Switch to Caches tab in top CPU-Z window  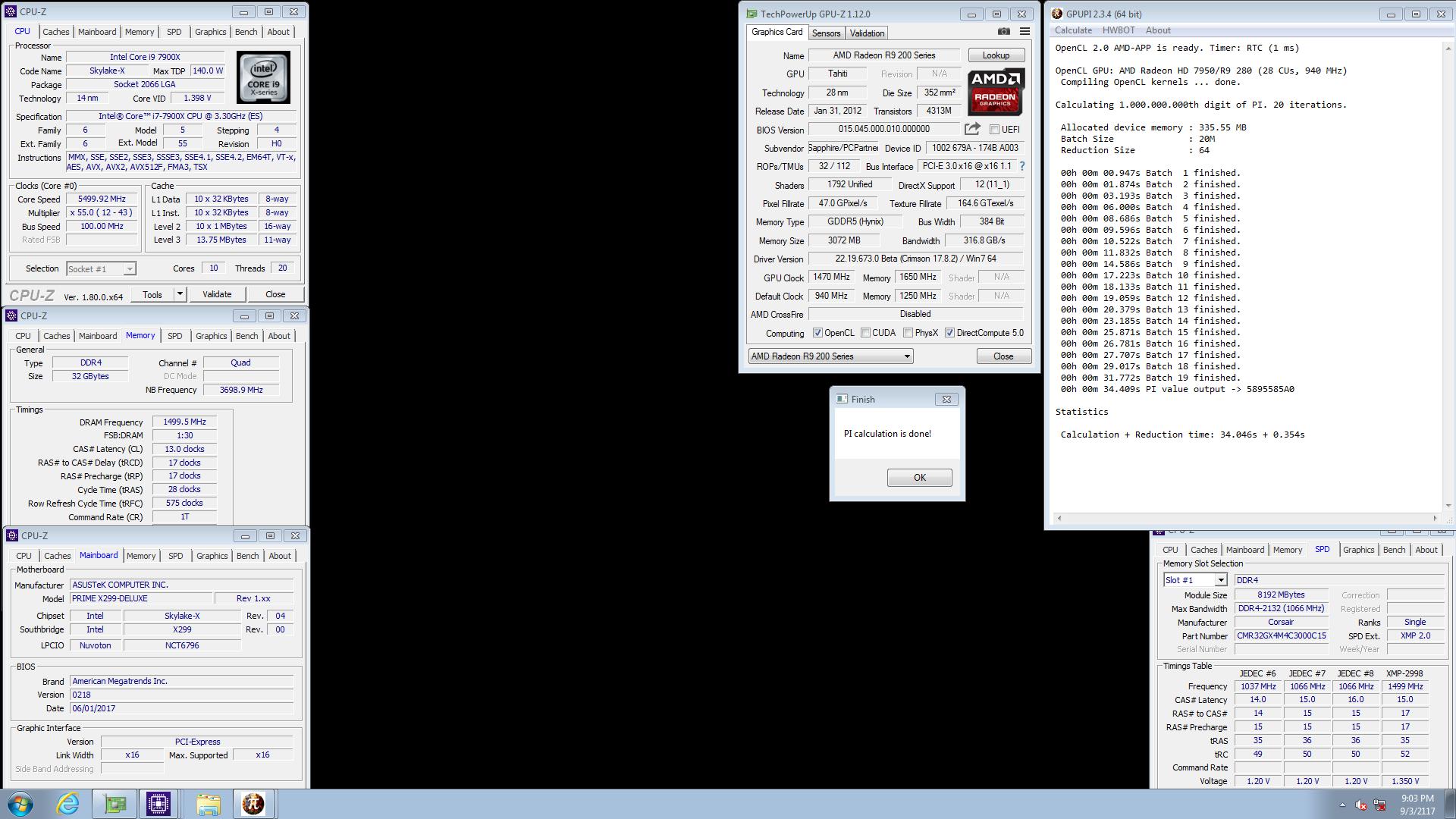(55, 32)
